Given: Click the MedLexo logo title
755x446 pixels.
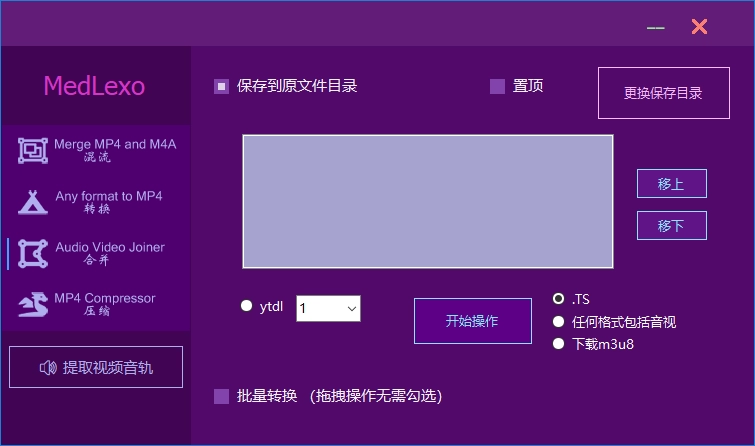Looking at the screenshot, I should (94, 86).
